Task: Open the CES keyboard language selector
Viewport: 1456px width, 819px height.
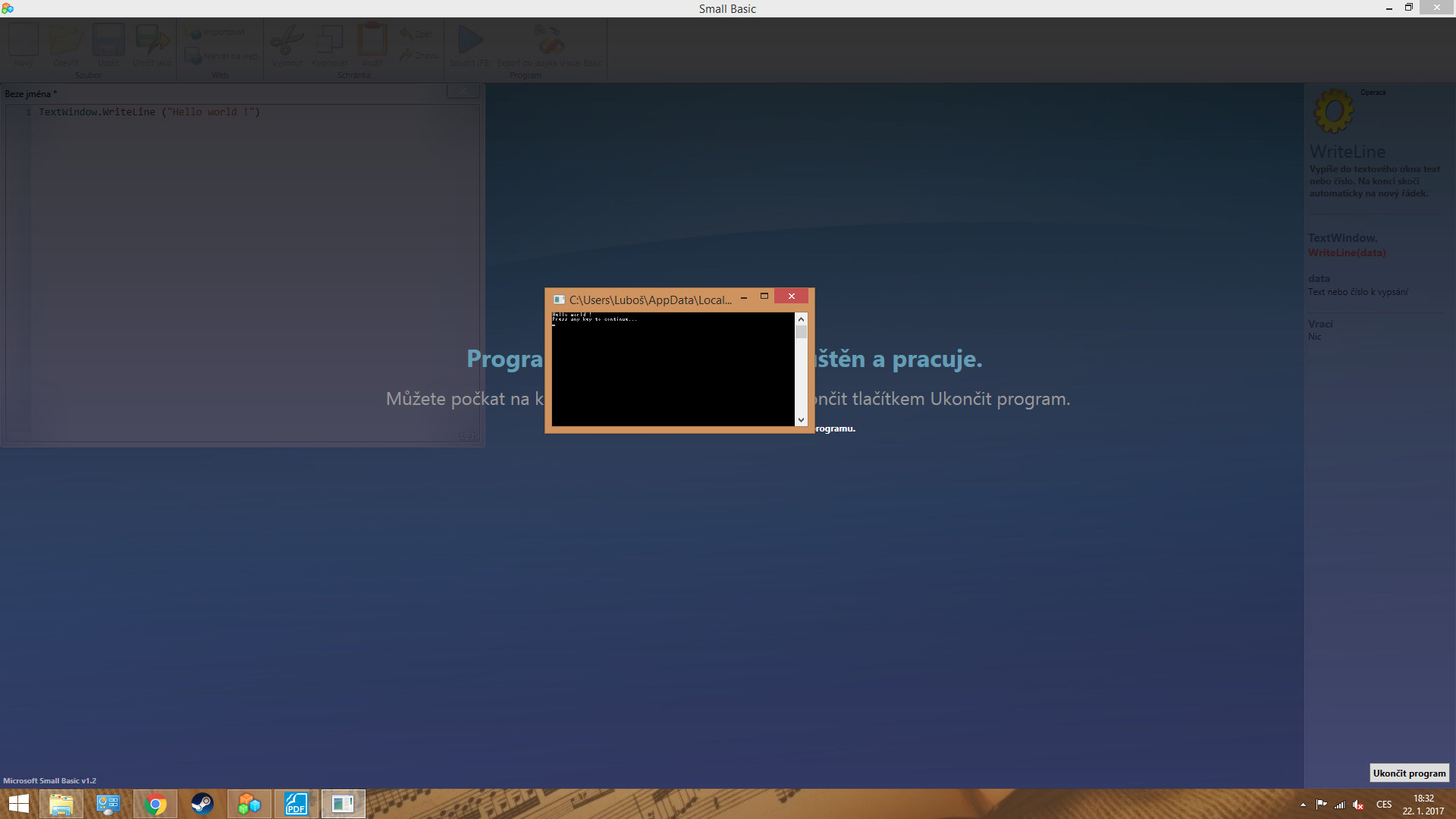Action: click(x=1384, y=805)
